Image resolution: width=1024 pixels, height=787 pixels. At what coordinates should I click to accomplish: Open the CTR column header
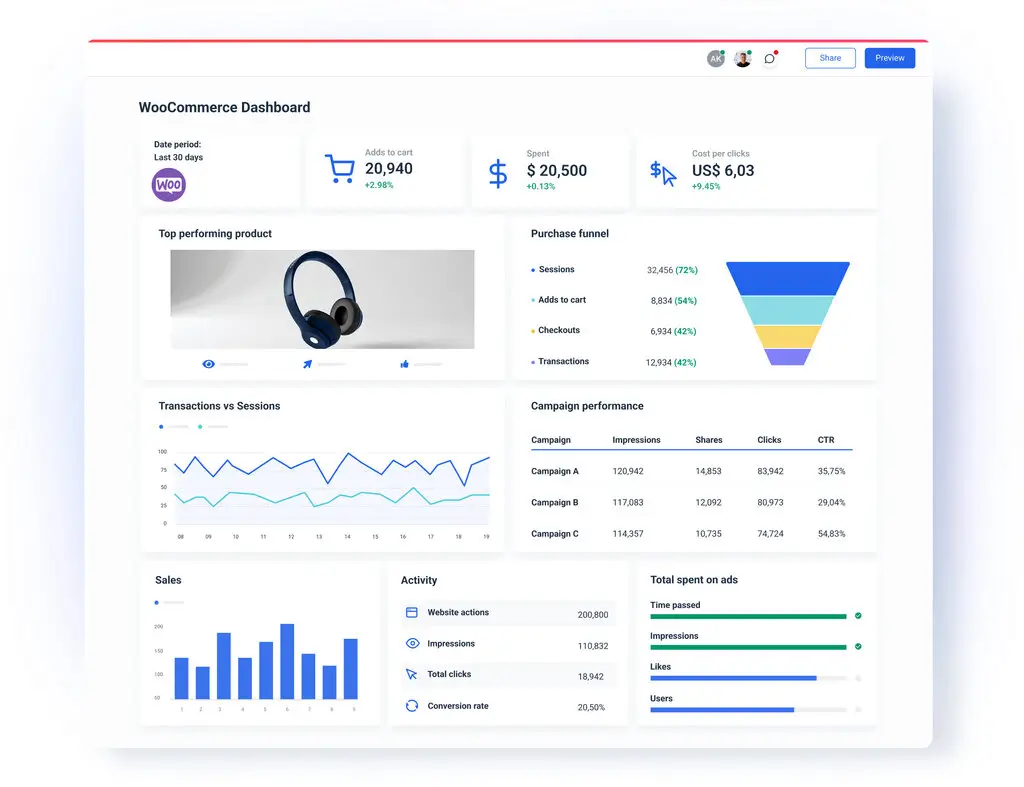(825, 440)
